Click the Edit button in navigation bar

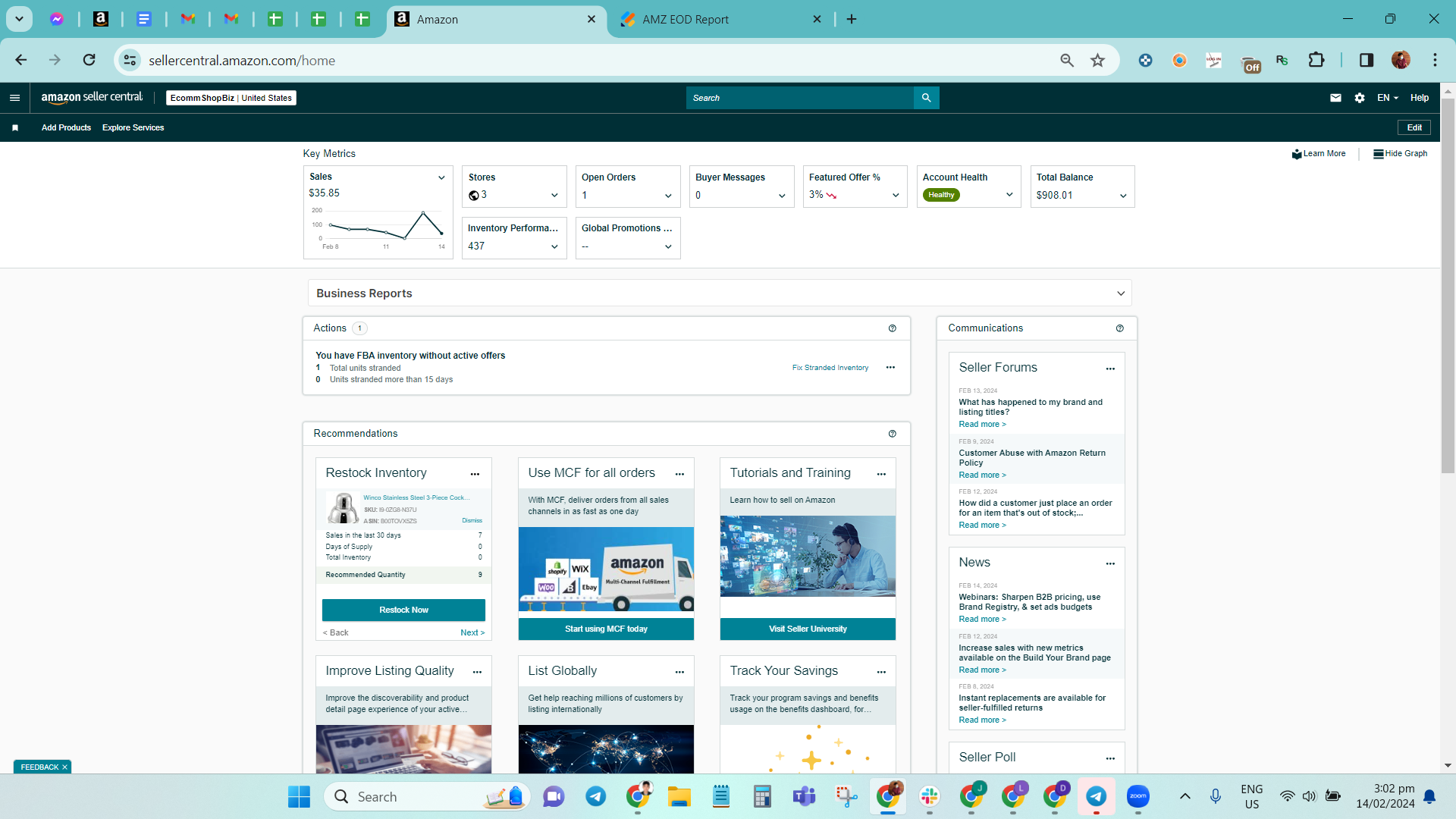(1414, 128)
